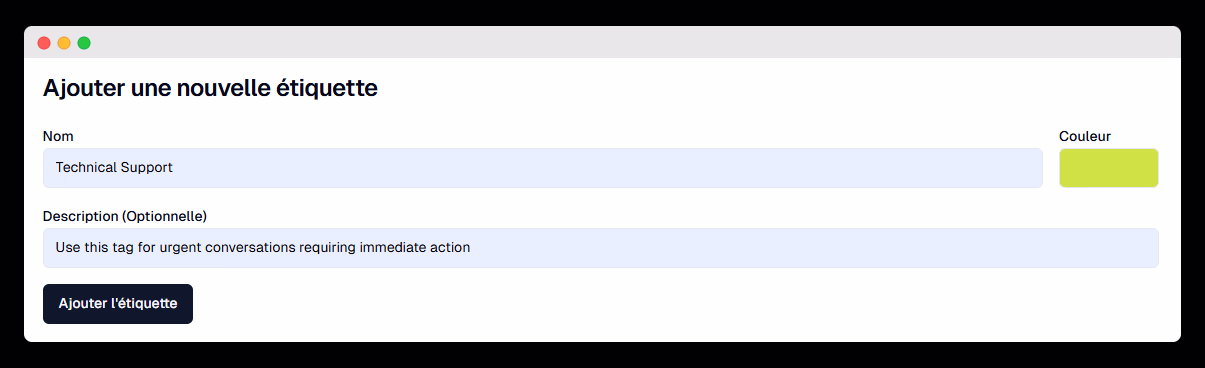Click the green maximize window button
This screenshot has width=1205, height=368.
click(x=84, y=43)
